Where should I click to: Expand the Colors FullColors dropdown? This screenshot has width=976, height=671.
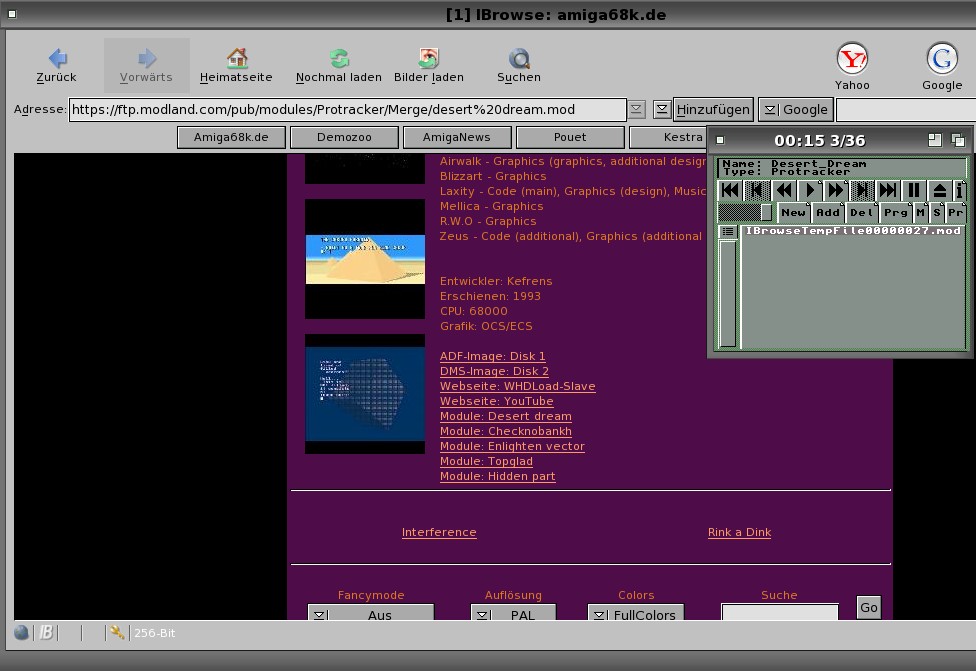[636, 612]
